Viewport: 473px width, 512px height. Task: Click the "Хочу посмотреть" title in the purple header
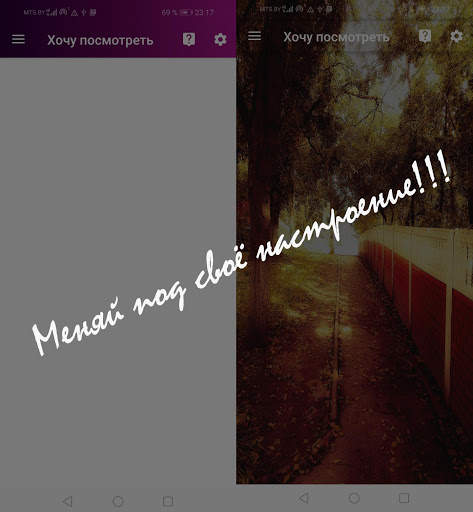[x=100, y=40]
